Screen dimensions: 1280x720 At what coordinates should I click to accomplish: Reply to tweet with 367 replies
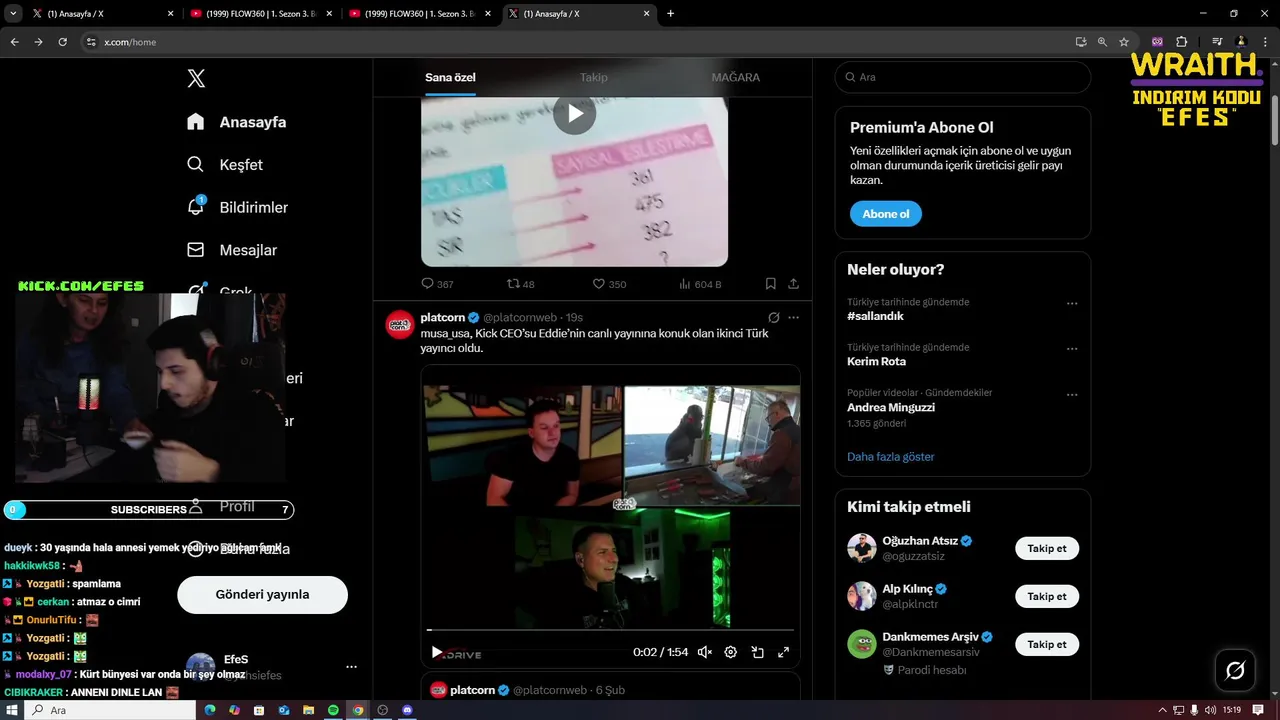[x=437, y=284]
